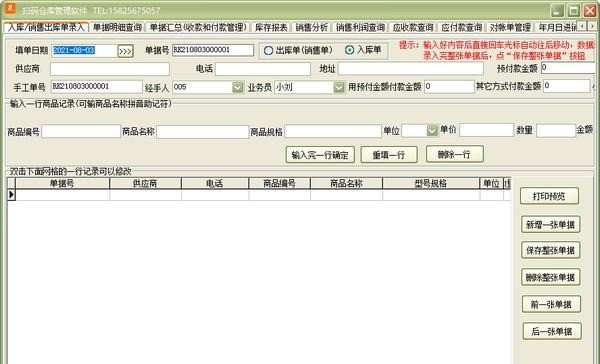The width and height of the screenshot is (600, 364).
Task: Click the 电话 input field
Action: [263, 69]
